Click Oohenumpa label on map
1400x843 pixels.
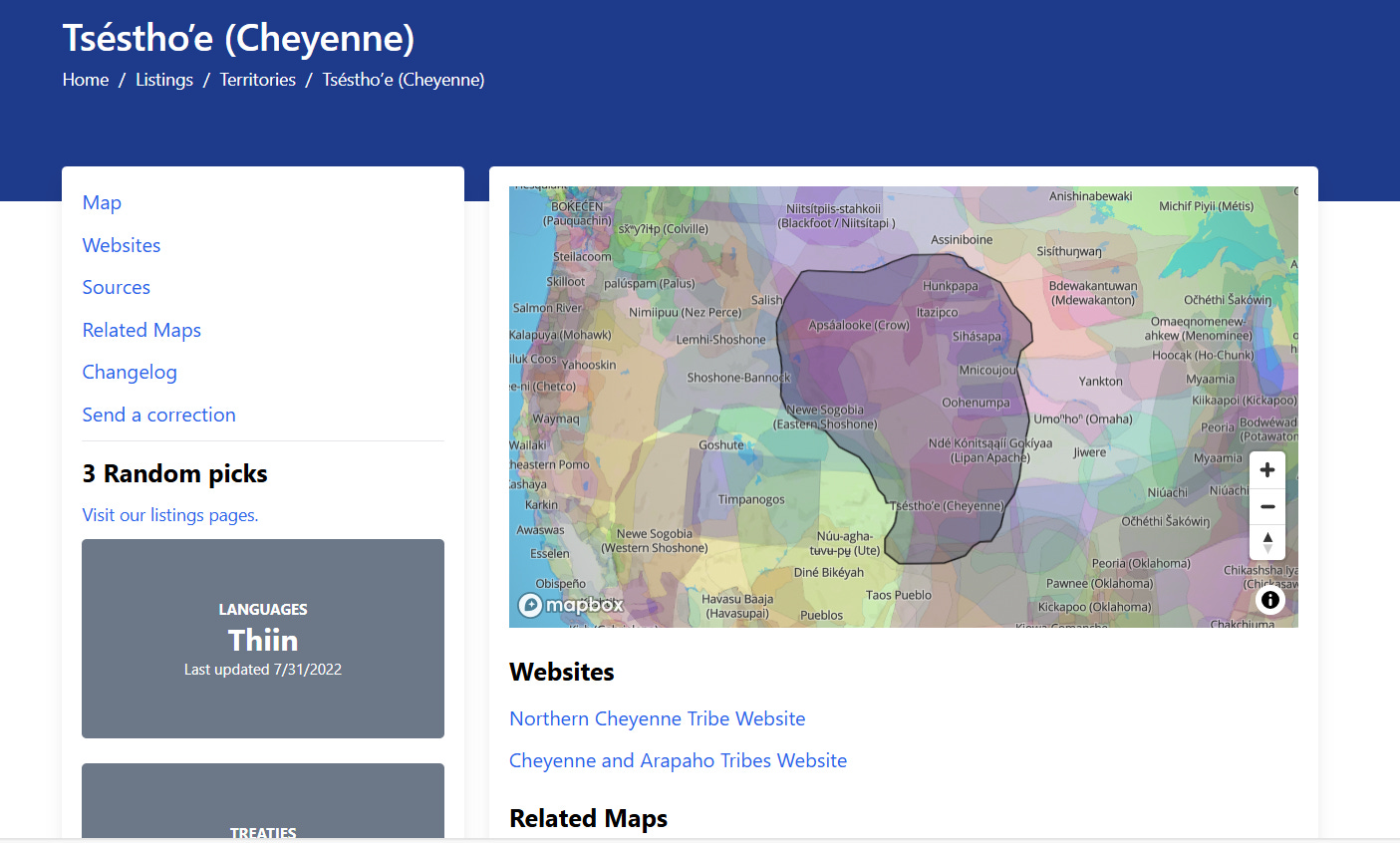977,403
